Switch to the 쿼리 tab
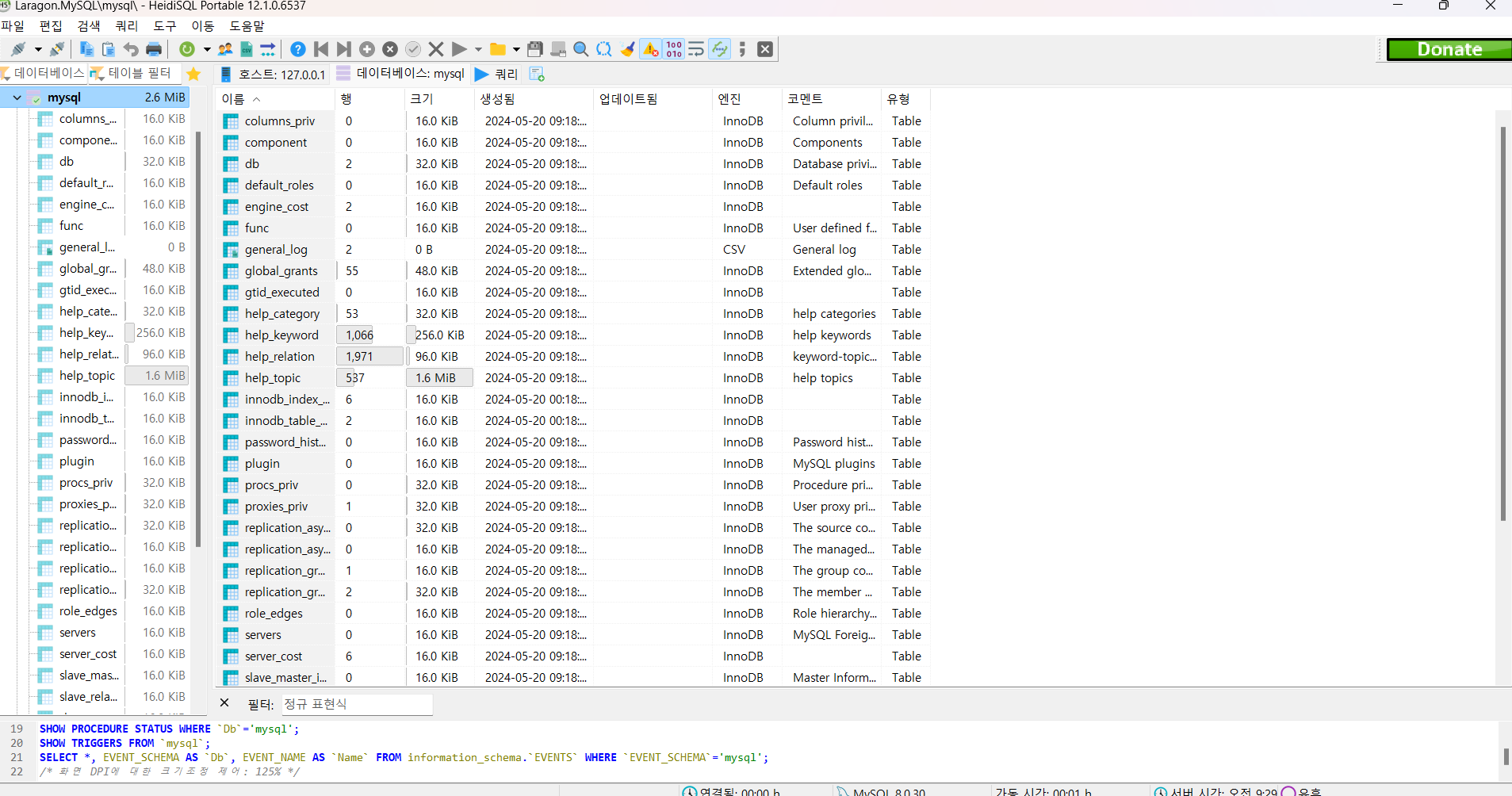The width and height of the screenshot is (1512, 796). tap(496, 74)
